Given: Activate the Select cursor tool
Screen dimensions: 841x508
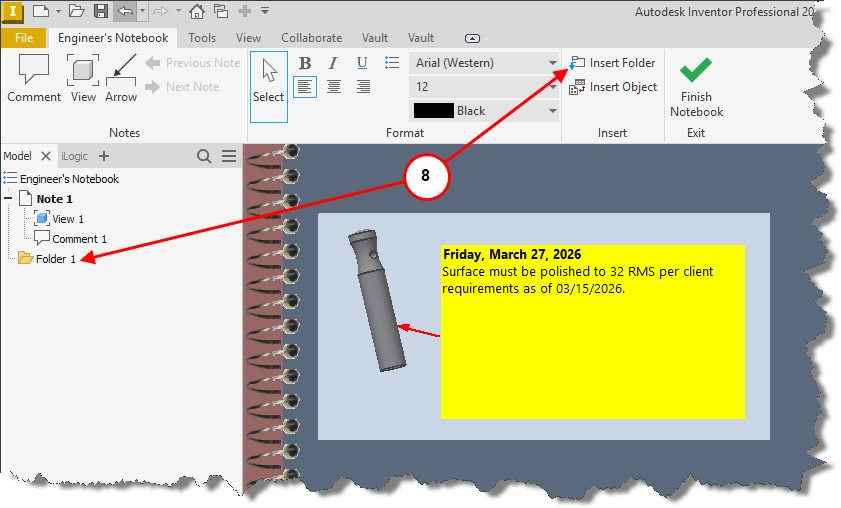Looking at the screenshot, I should [269, 87].
